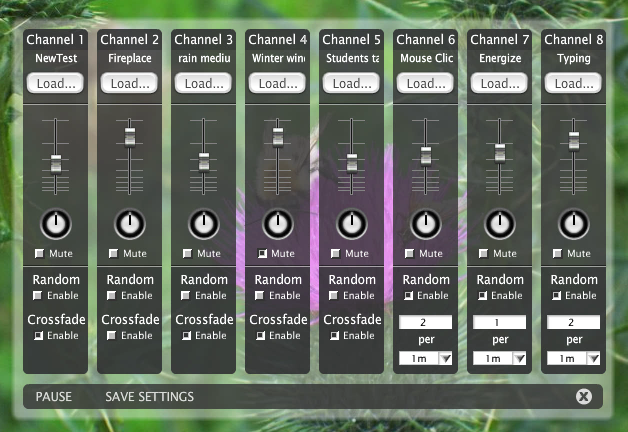Screen dimensions: 628x432
Task: Select the 'Fireplace' sound name
Action: pyautogui.click(x=130, y=58)
